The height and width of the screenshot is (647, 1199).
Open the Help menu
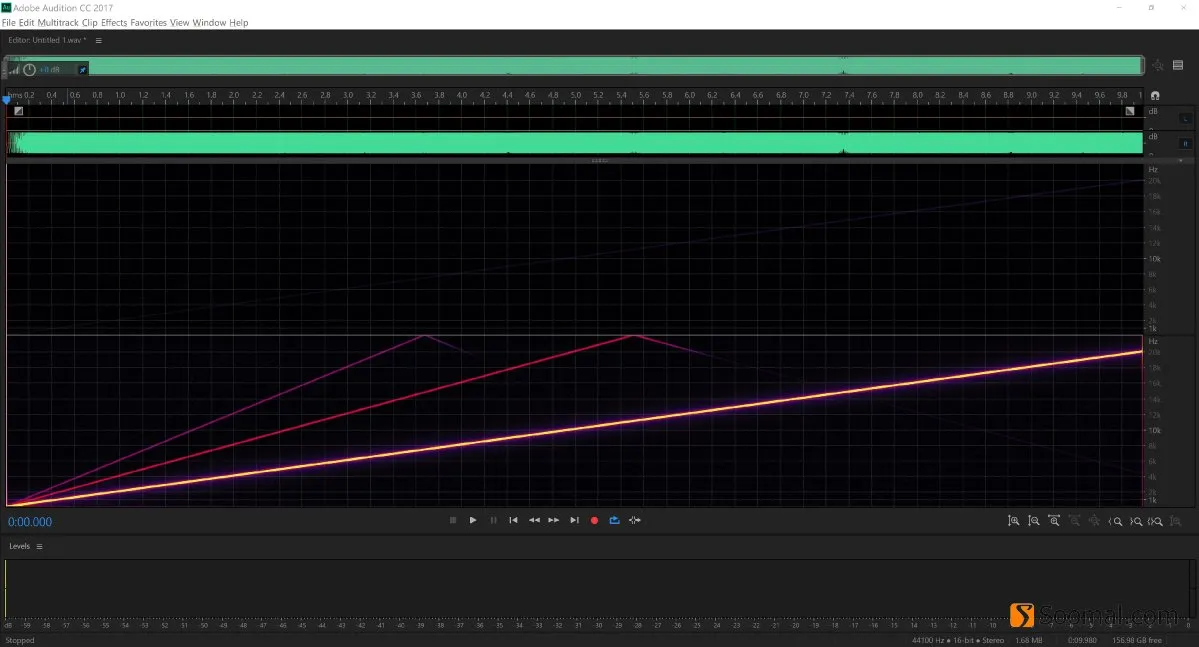[239, 23]
